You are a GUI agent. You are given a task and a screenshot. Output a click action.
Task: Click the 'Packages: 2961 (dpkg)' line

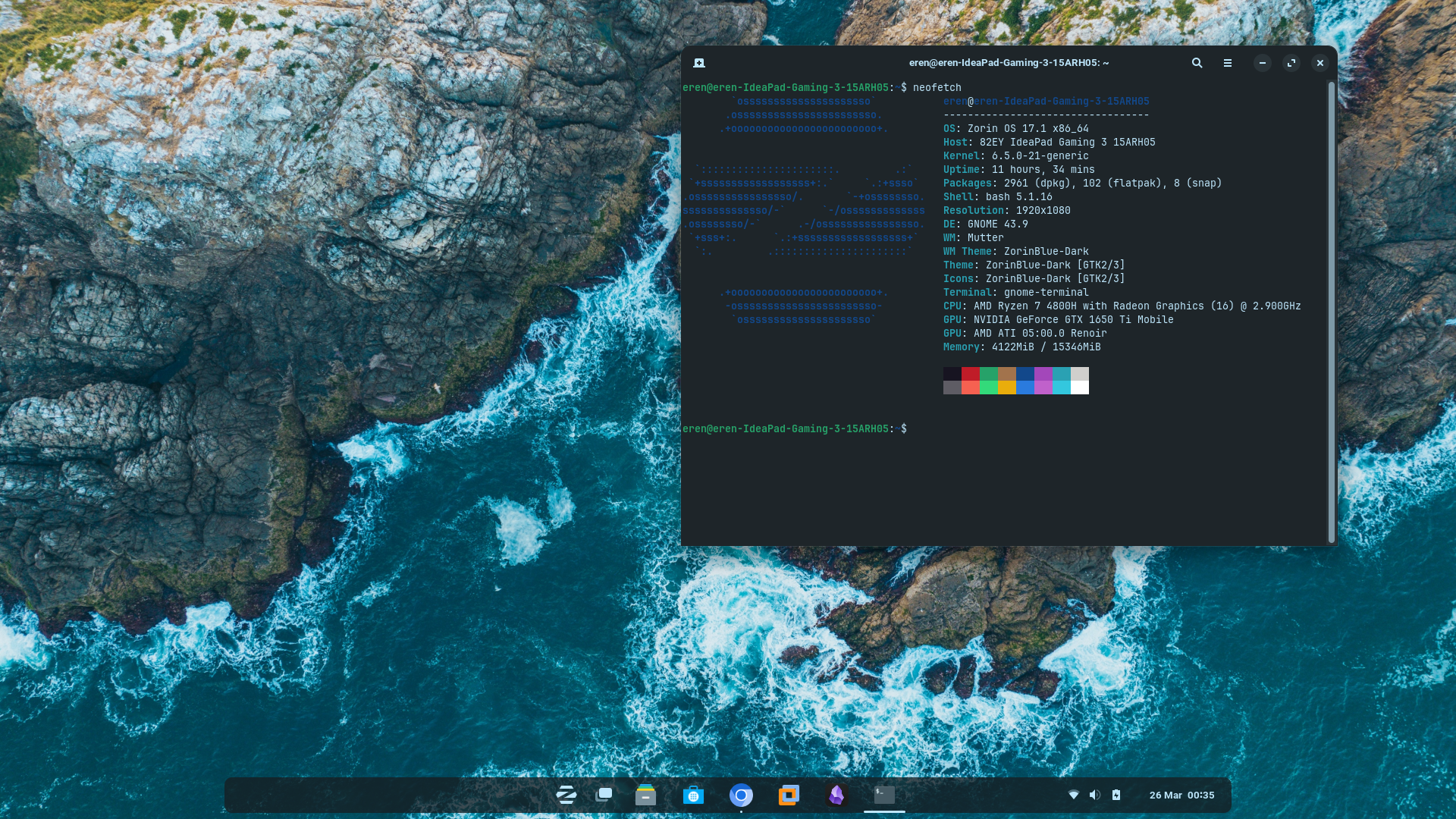(x=1082, y=183)
